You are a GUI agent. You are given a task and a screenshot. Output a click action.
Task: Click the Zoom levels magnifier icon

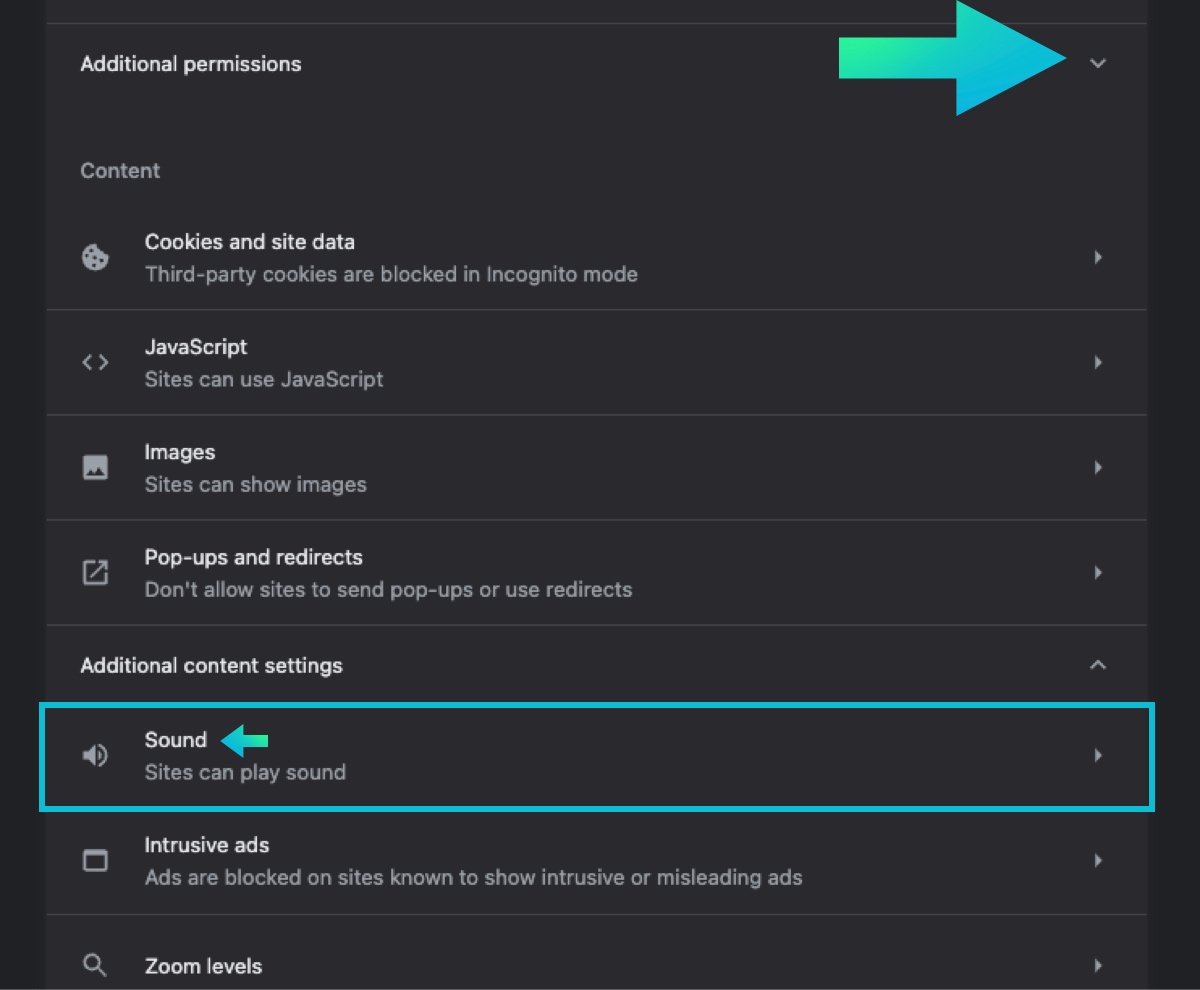pos(95,965)
